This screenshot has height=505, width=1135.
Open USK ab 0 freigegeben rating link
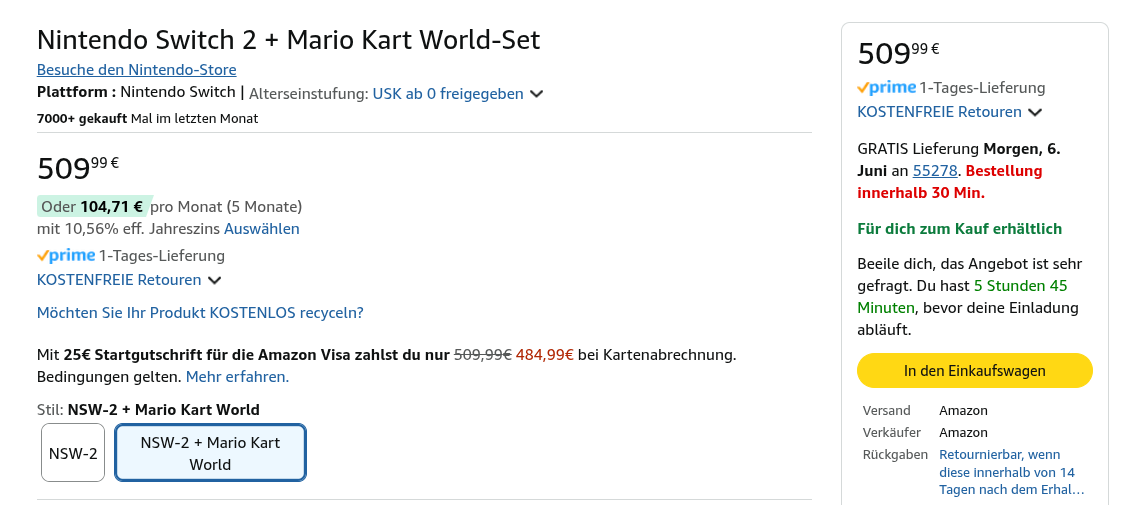pyautogui.click(x=448, y=94)
